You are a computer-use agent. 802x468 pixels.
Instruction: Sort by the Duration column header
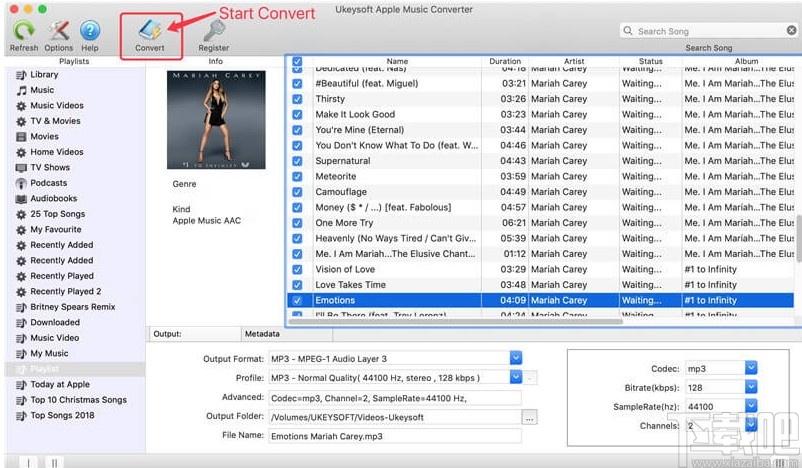[x=505, y=61]
